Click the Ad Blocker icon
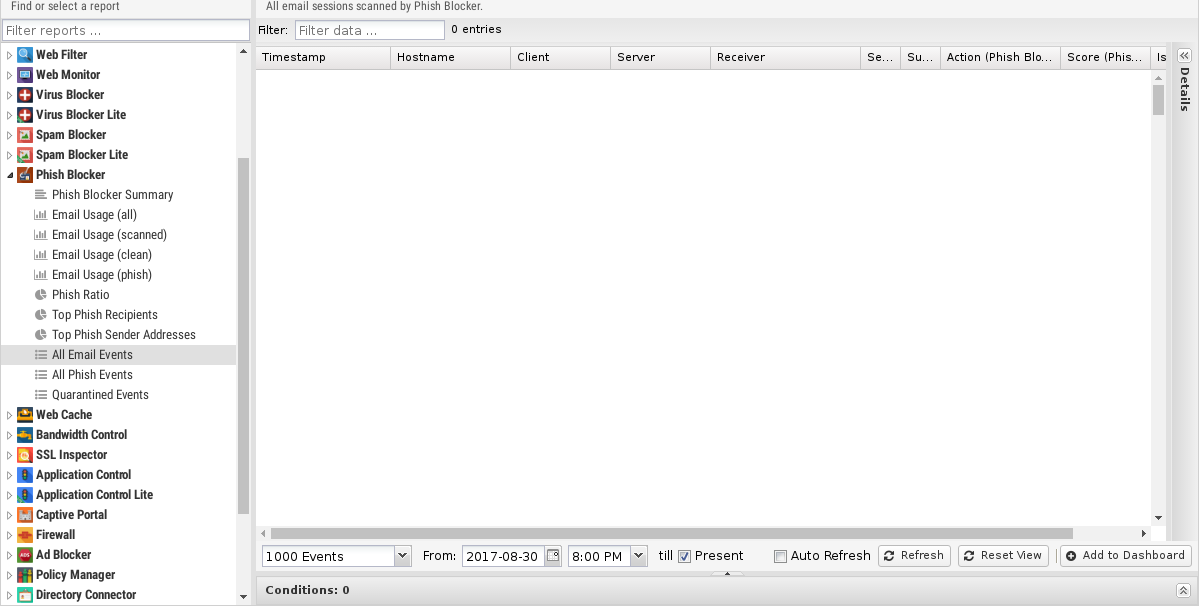Viewport: 1199px width, 606px height. coord(25,555)
